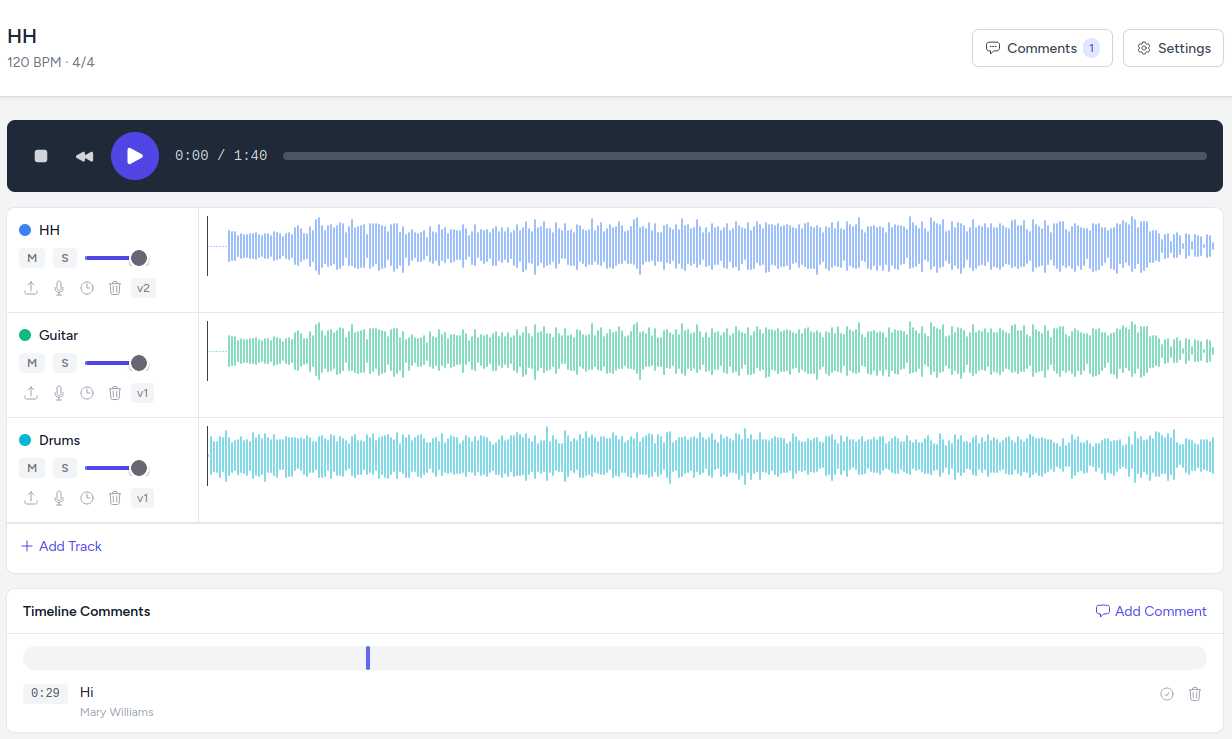This screenshot has width=1232, height=739.
Task: Open the Comments panel
Action: pyautogui.click(x=1042, y=47)
